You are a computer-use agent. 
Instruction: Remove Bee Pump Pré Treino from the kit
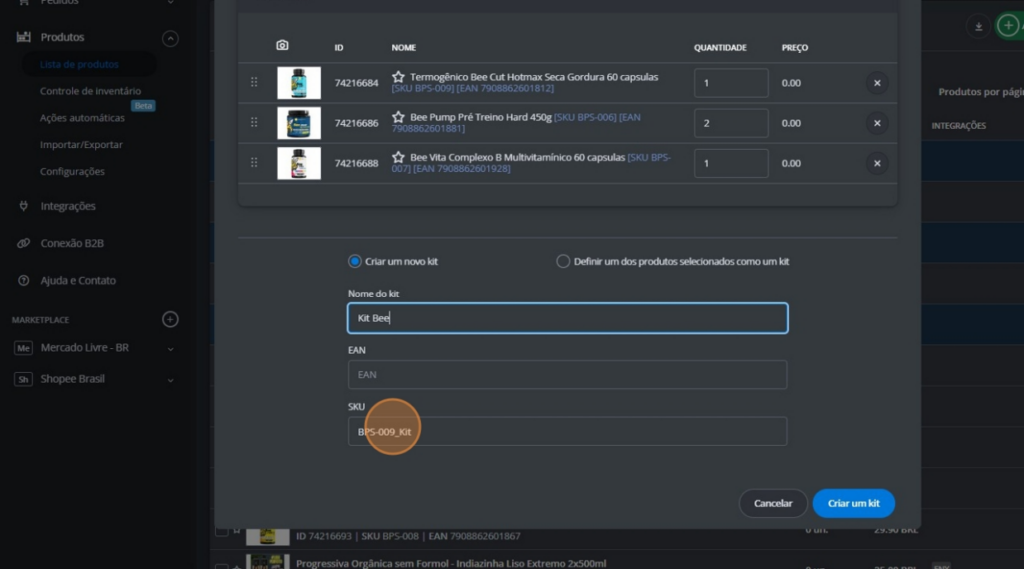tap(877, 123)
